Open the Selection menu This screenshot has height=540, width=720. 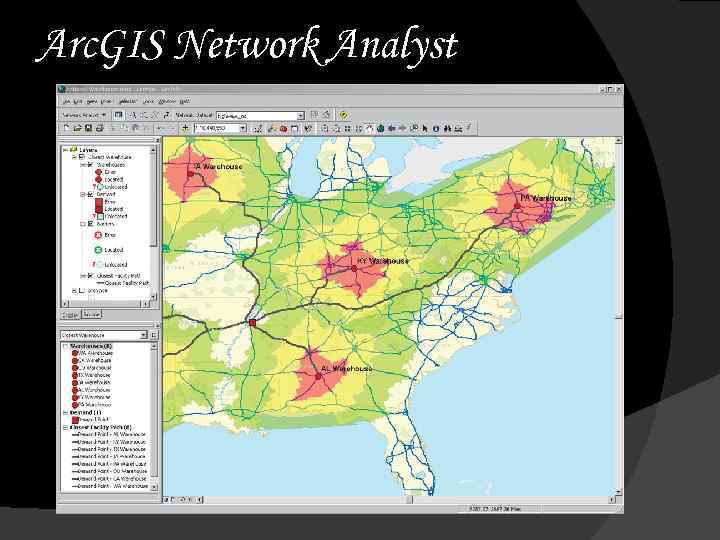[128, 101]
